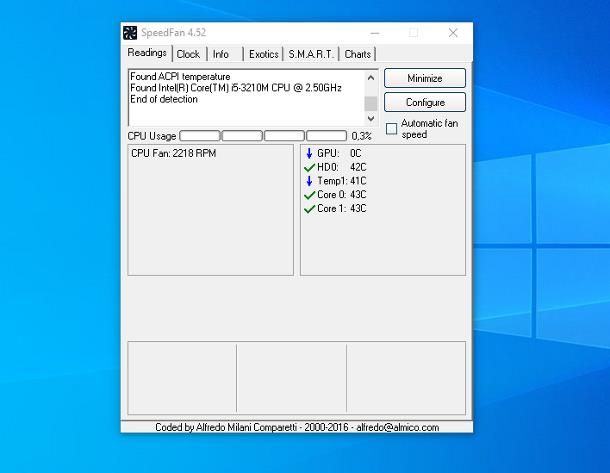Enable the Automatic fan speed checkbox
This screenshot has width=610, height=473.
click(x=391, y=129)
